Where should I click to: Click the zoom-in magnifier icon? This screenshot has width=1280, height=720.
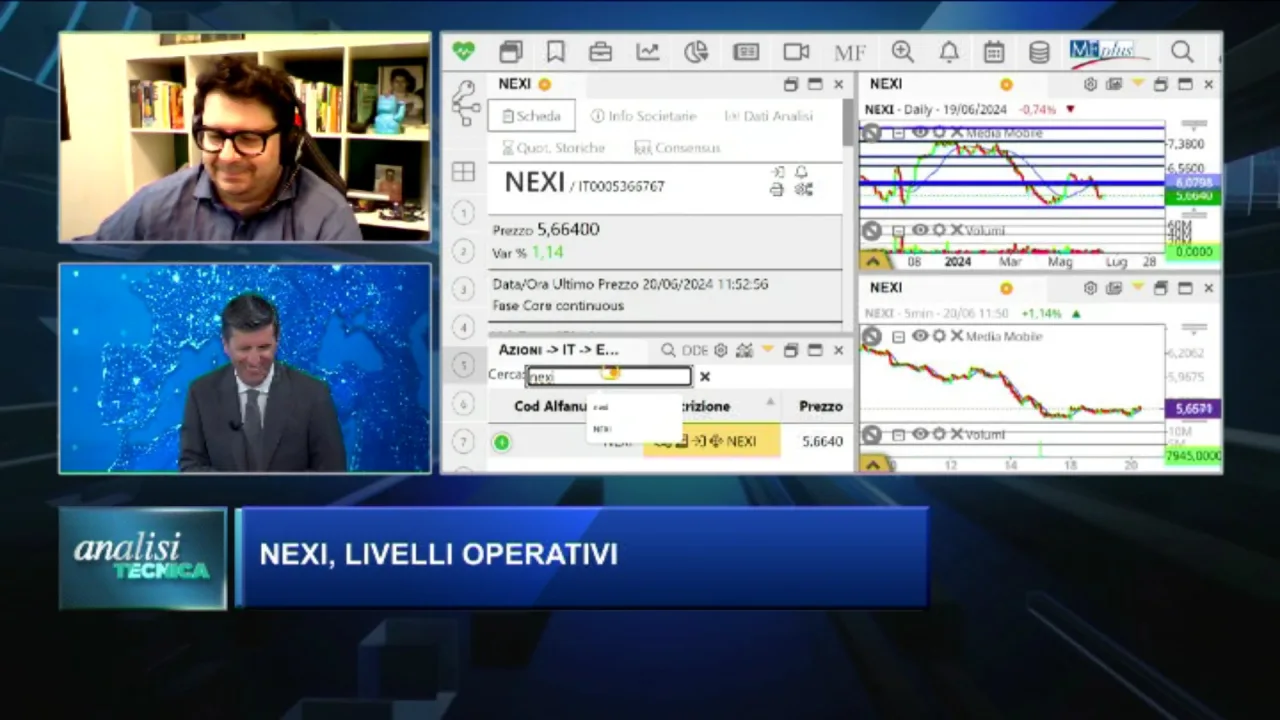tap(902, 52)
